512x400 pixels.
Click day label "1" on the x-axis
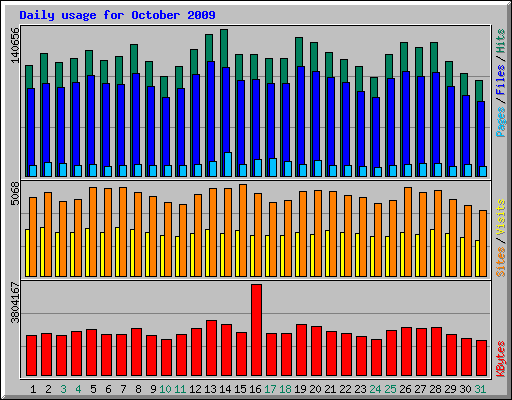33,389
